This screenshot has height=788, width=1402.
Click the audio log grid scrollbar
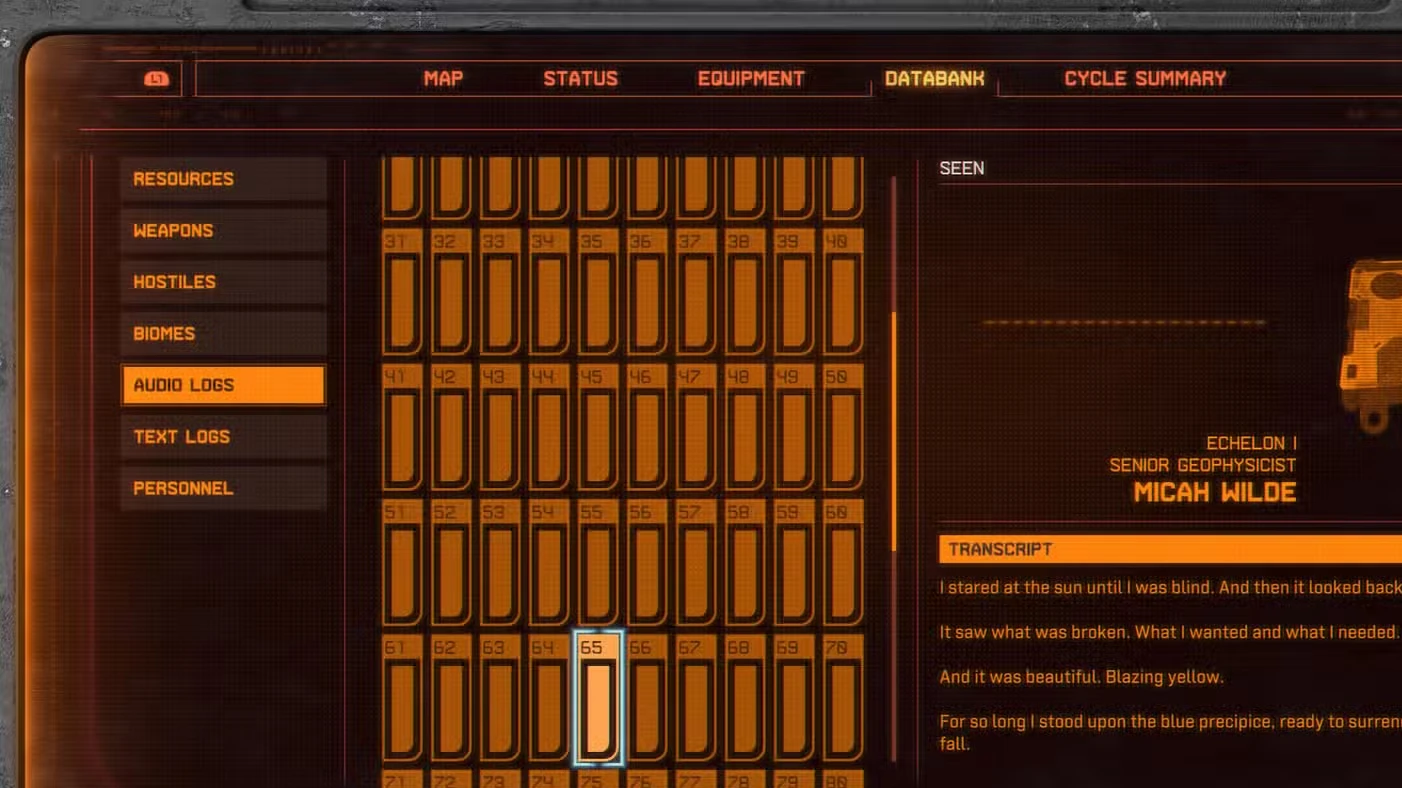coord(894,430)
